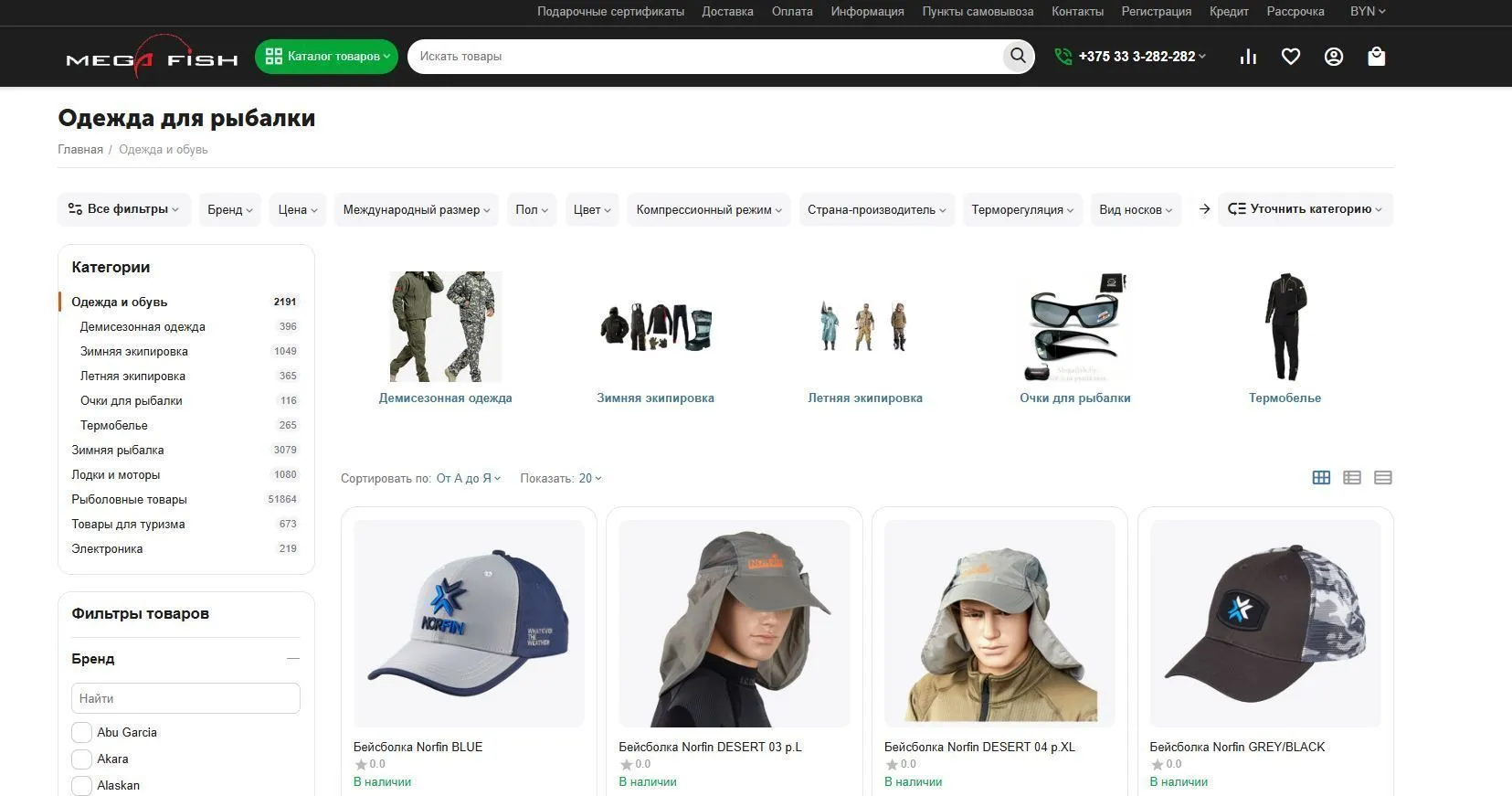Enable the Akara brand filter
The image size is (1512, 796).
click(x=81, y=759)
